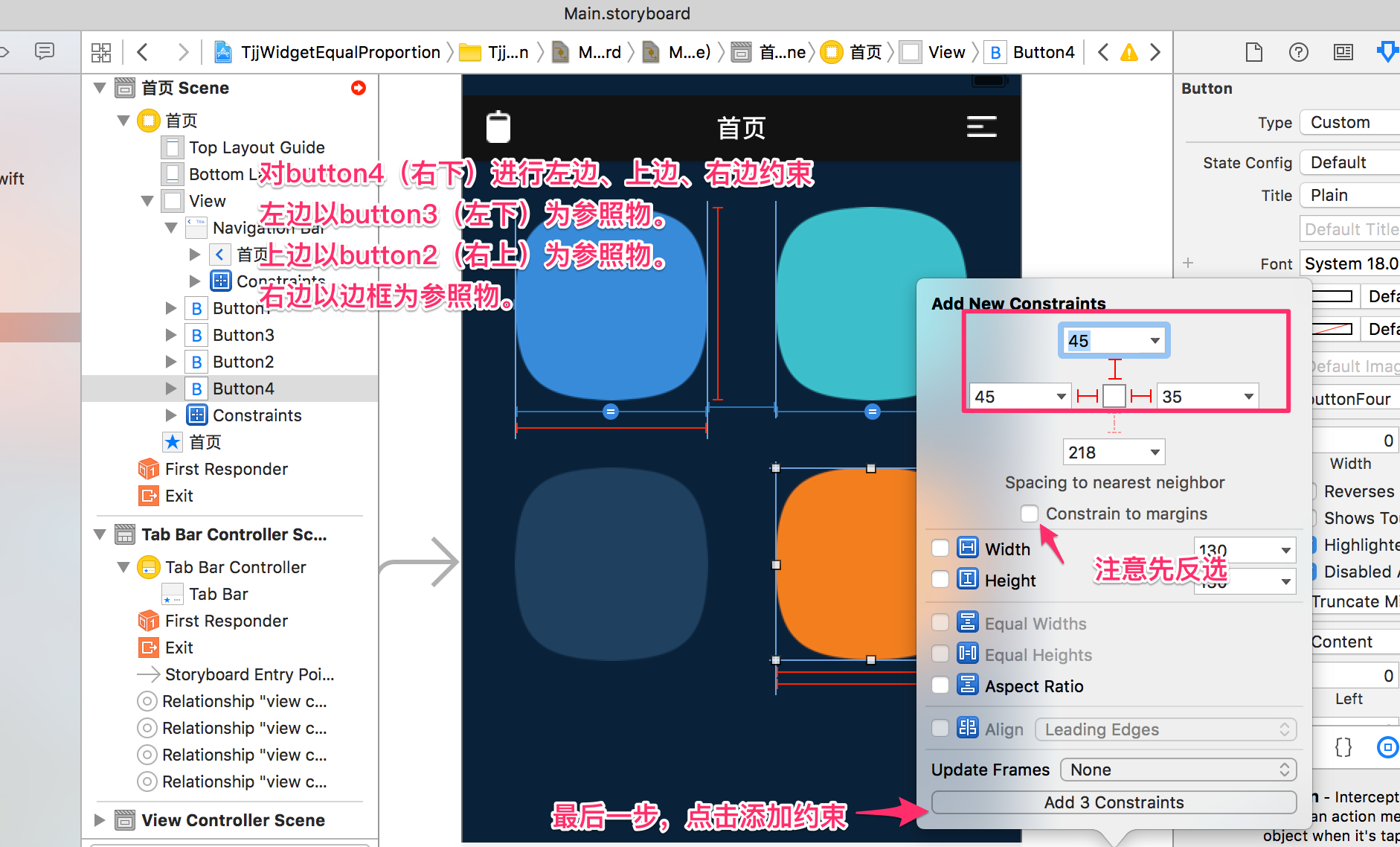Toggle the top spacing constraint strut

pyautogui.click(x=1114, y=370)
